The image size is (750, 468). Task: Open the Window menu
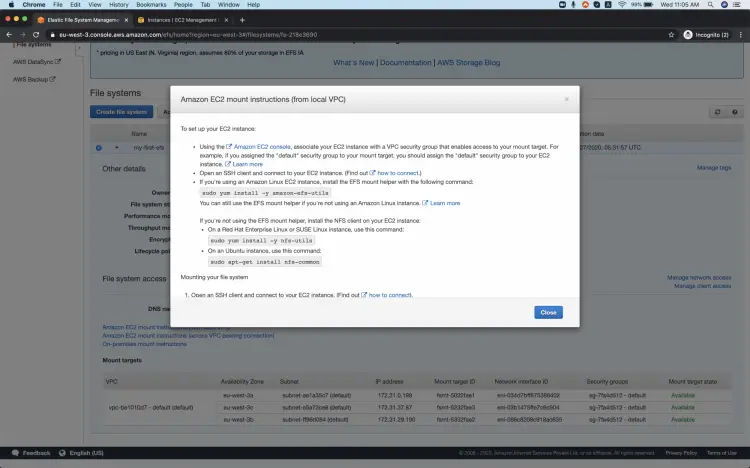pos(229,5)
